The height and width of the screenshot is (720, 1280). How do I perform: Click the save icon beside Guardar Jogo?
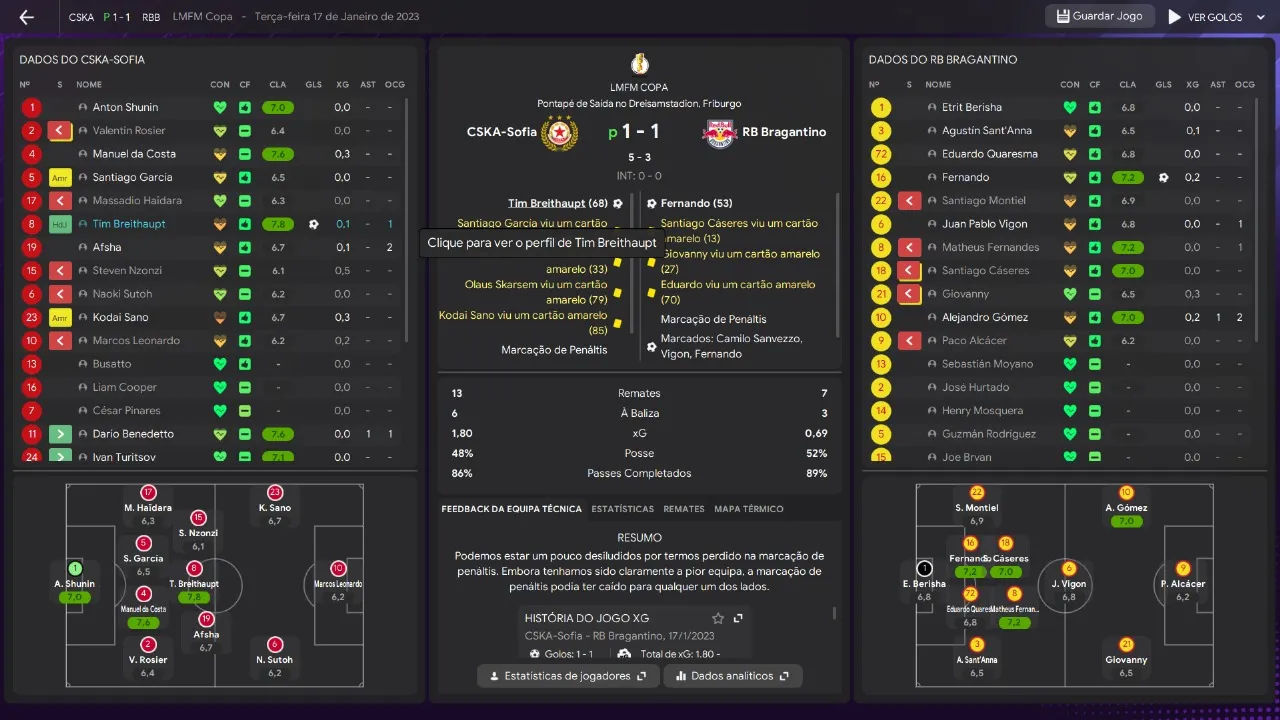[1061, 16]
